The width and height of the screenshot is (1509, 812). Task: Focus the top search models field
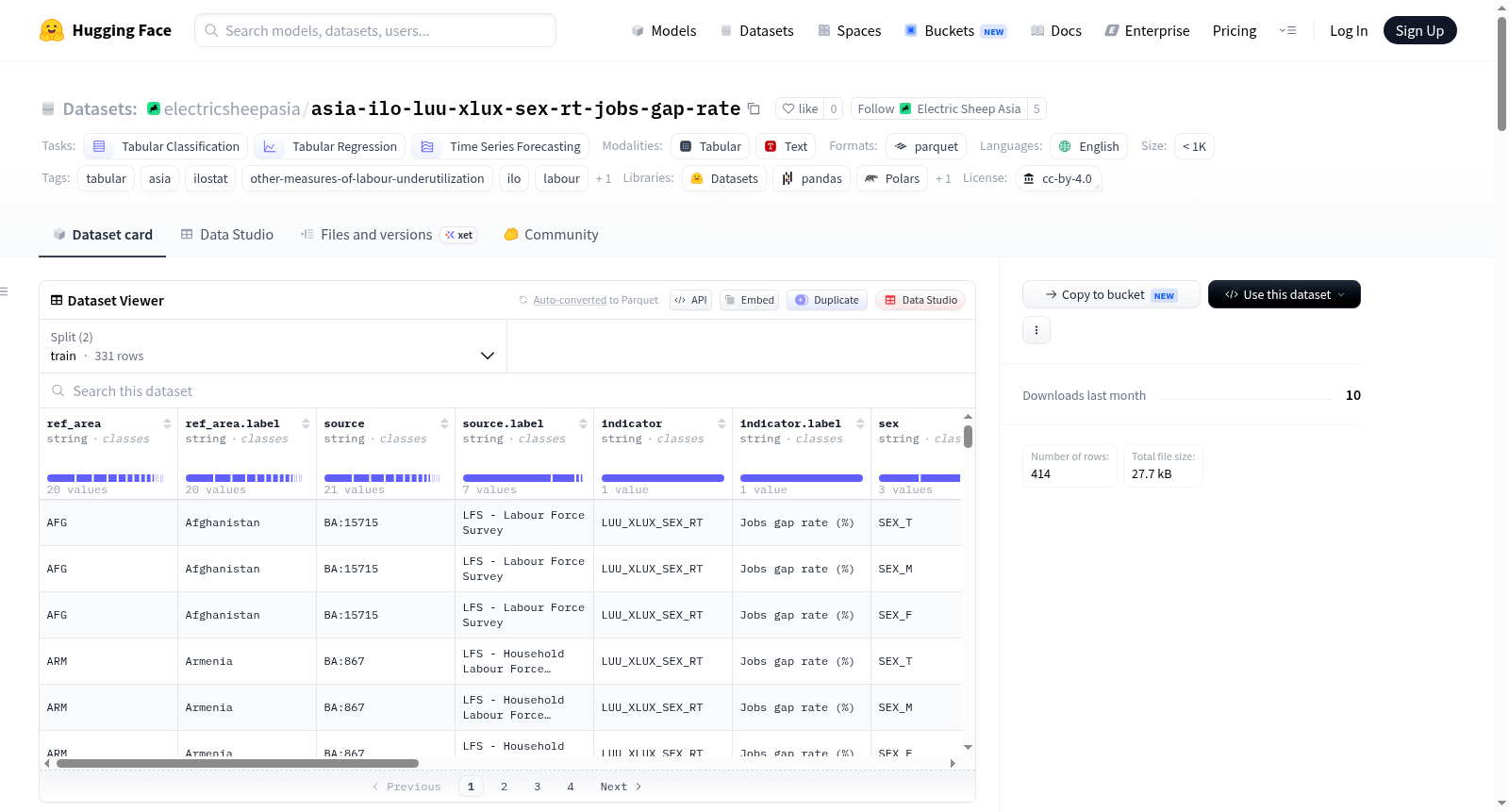point(375,30)
